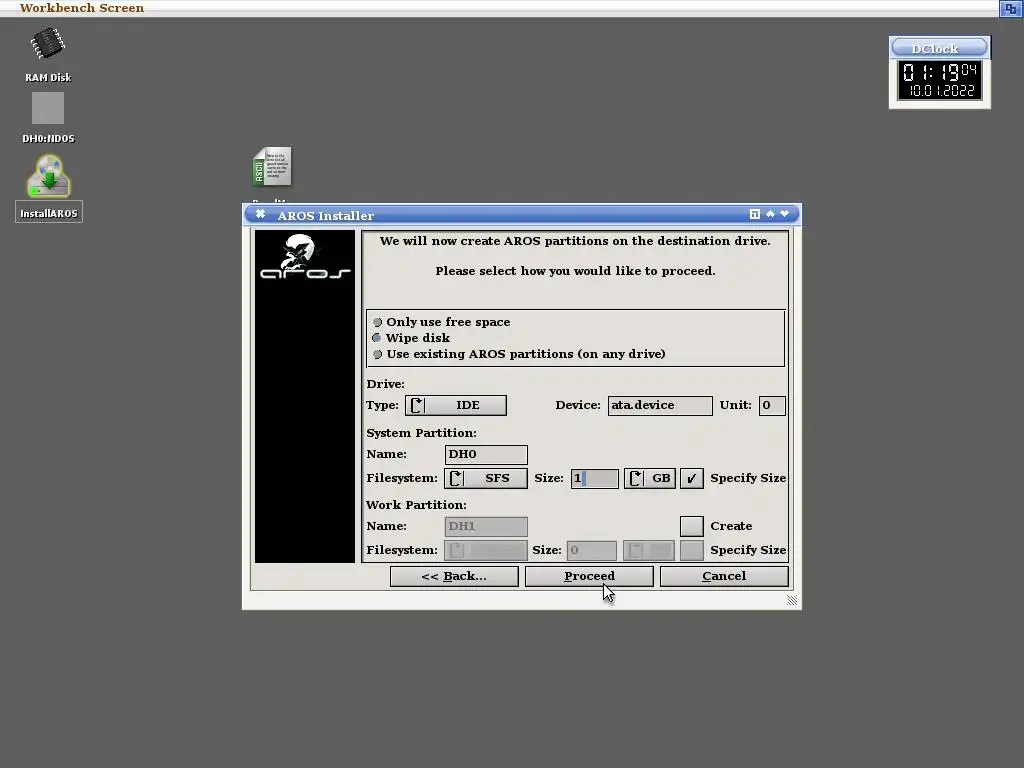The image size is (1024, 768).
Task: Close the AROS Installer window
Action: coord(260,214)
